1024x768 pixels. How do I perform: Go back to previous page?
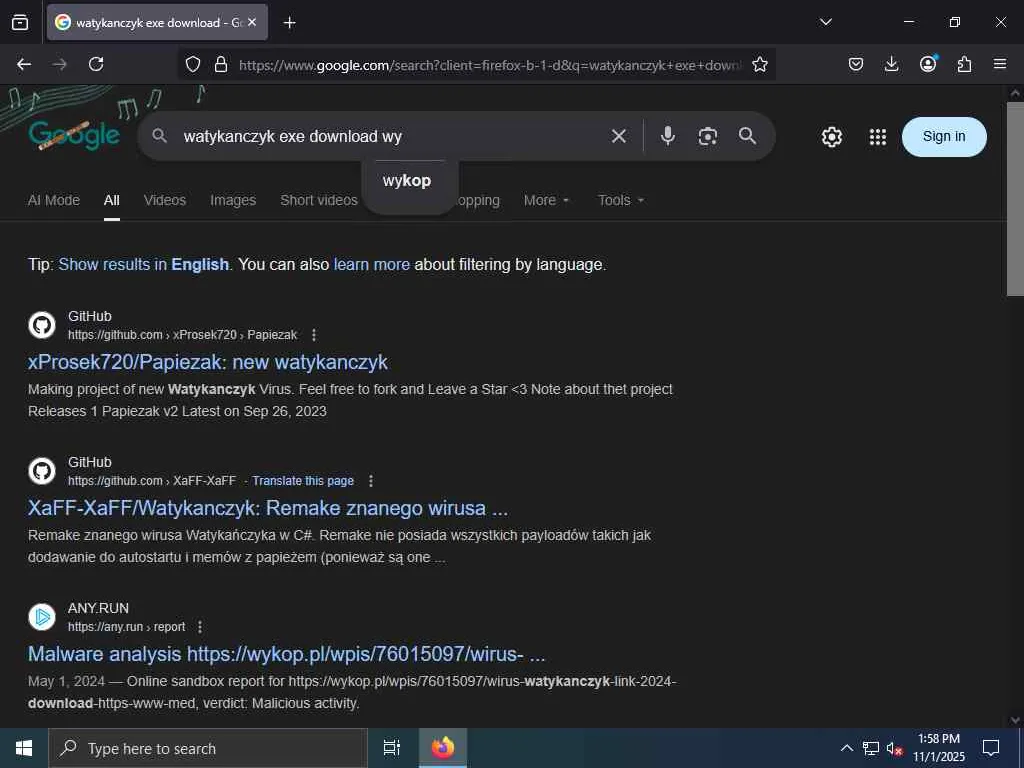pyautogui.click(x=24, y=64)
